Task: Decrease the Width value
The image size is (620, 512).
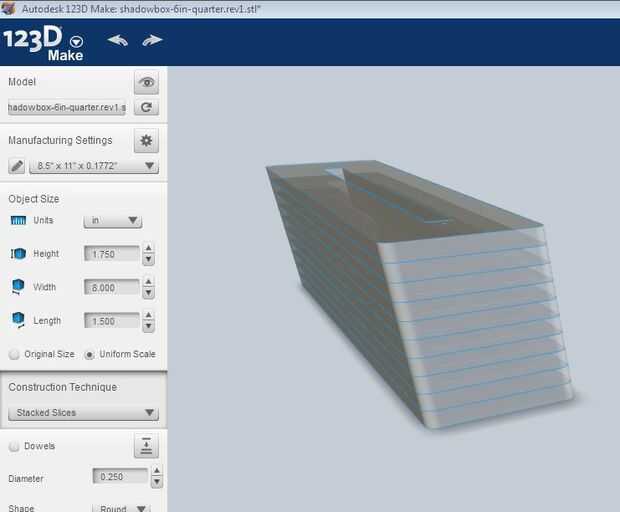Action: (x=149, y=293)
